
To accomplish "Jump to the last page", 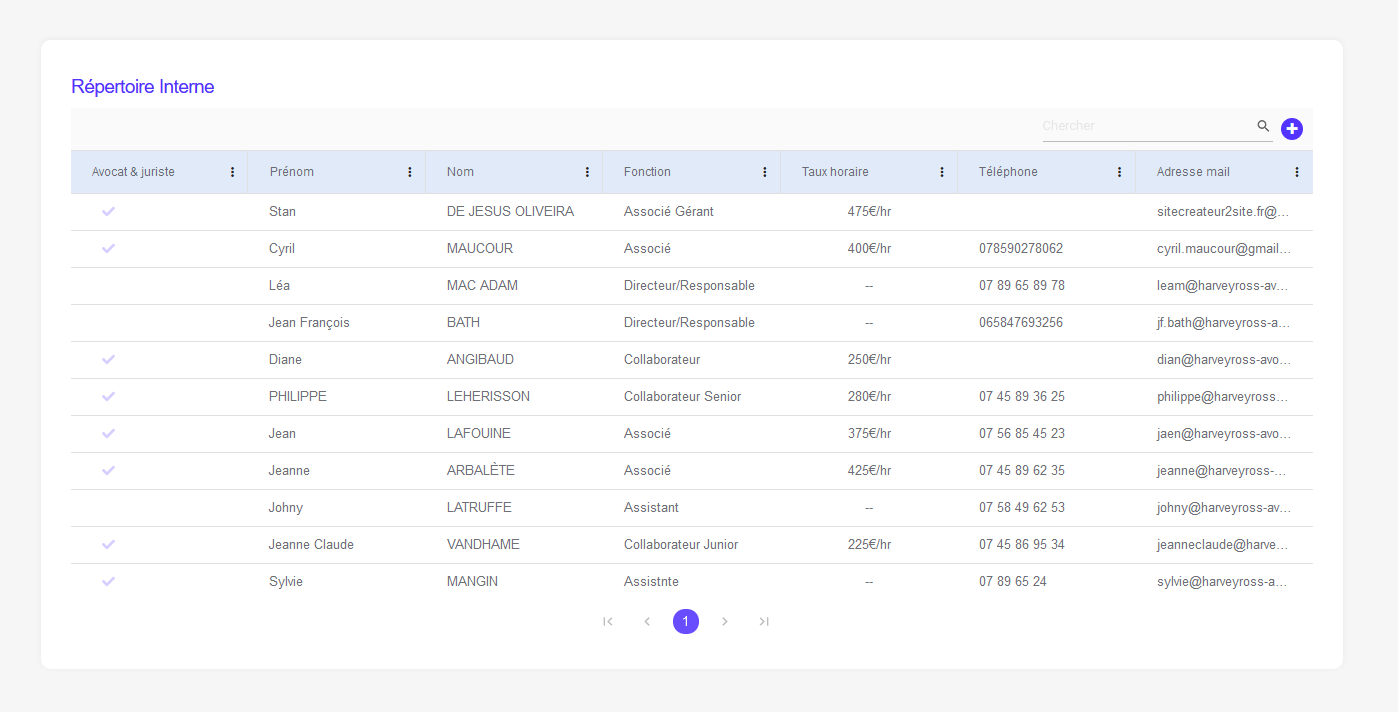I will 764,622.
